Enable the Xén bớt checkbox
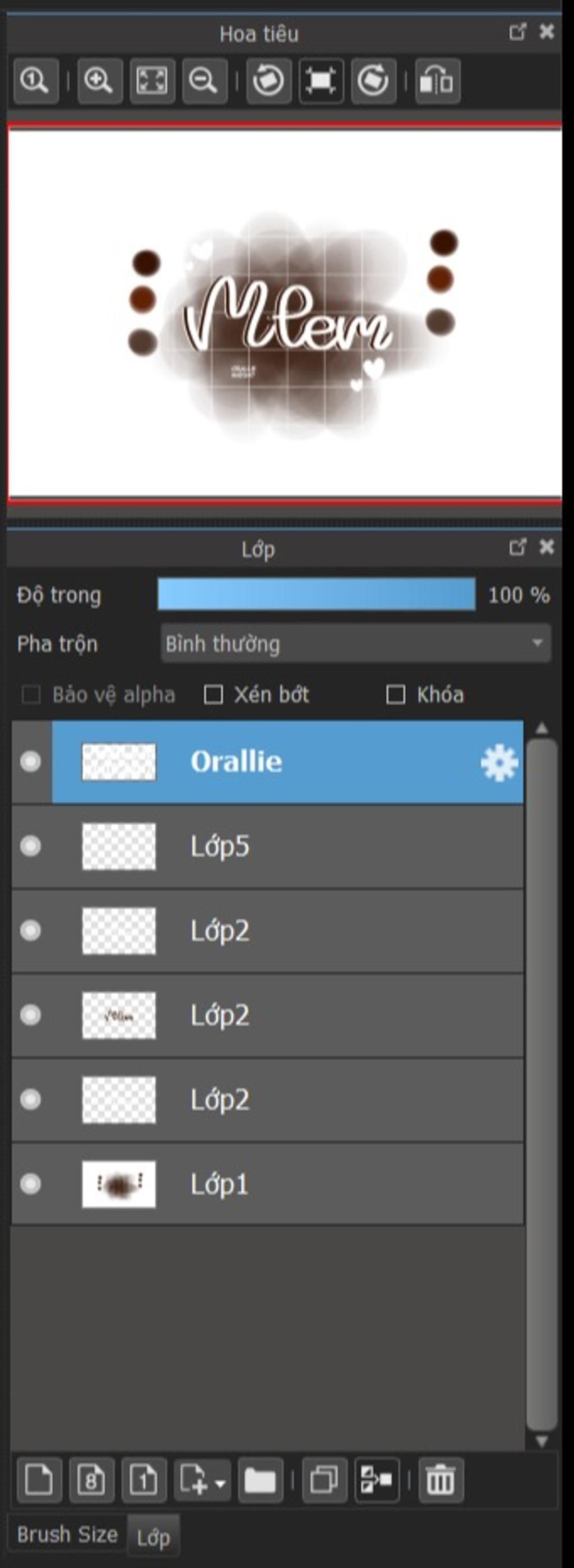 (213, 695)
